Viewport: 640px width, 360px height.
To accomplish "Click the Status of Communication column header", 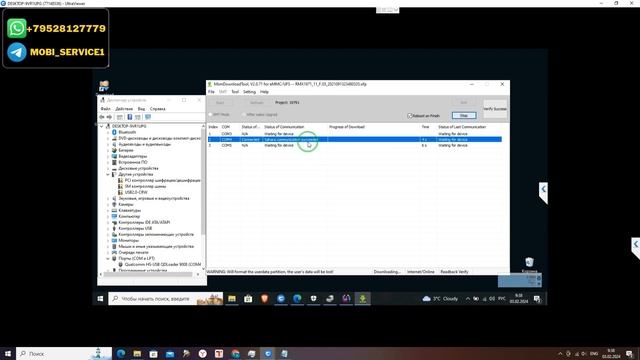I will (284, 127).
